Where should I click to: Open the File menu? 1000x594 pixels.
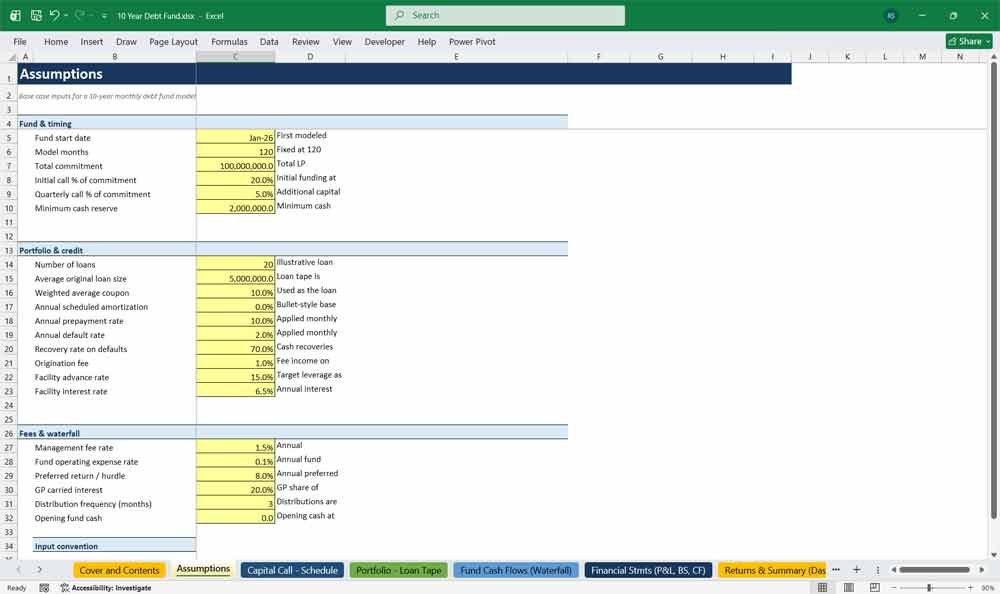tap(20, 41)
